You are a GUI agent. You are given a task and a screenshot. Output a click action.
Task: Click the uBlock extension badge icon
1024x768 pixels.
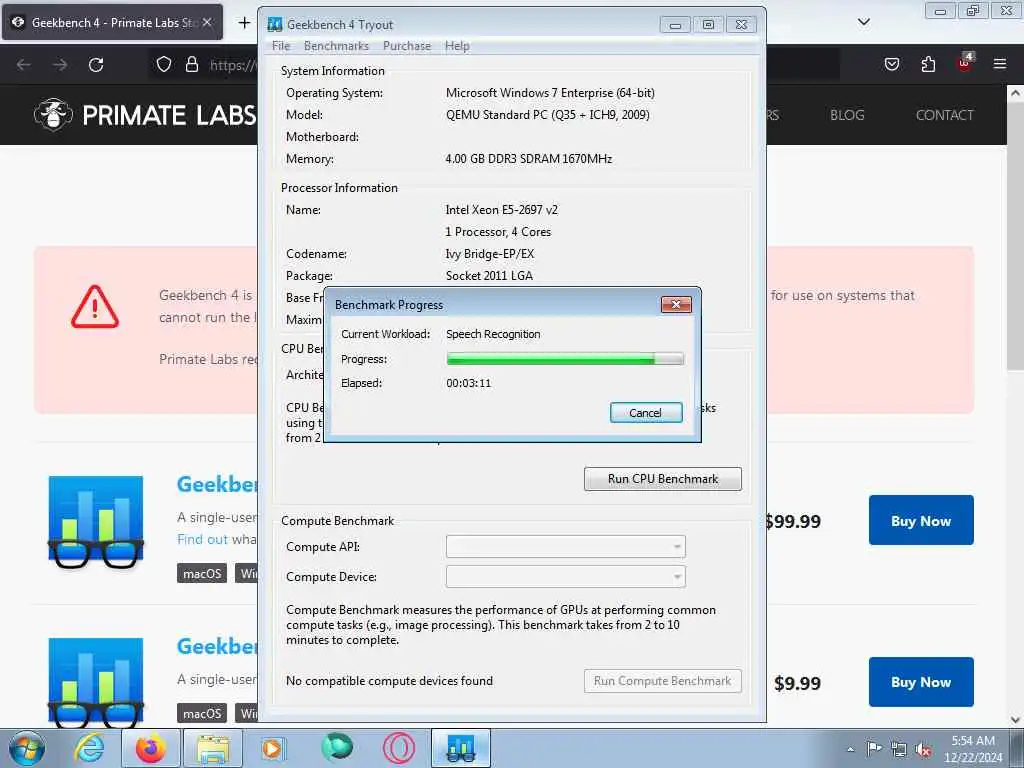tap(965, 63)
